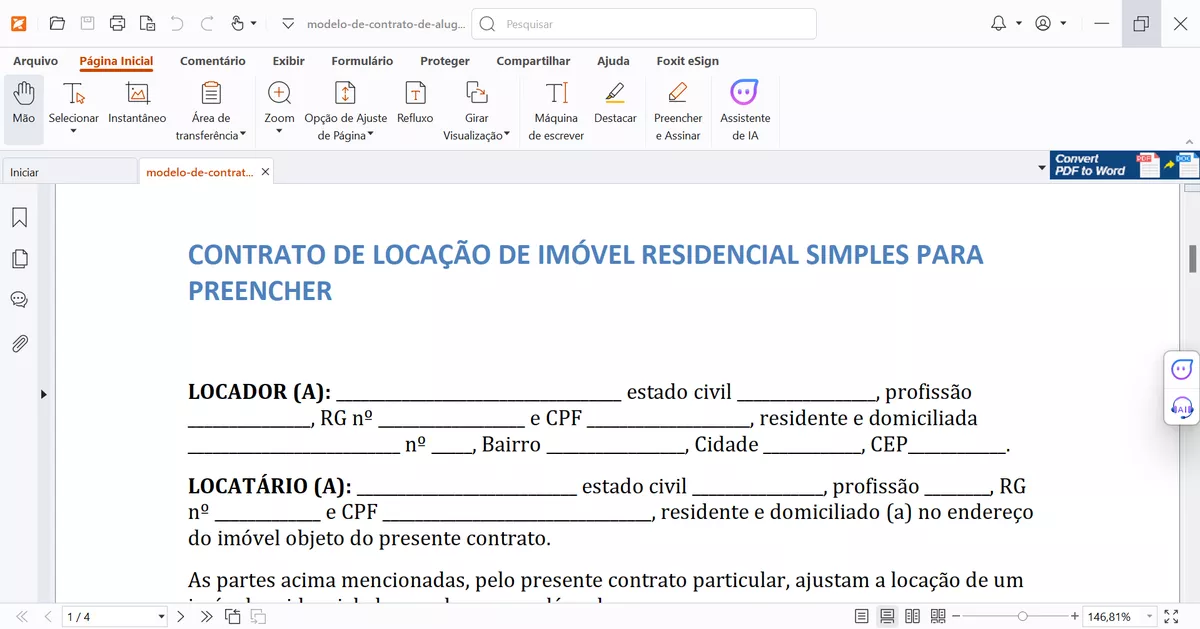Toggle facing pages view mode
The width and height of the screenshot is (1200, 629).
(x=911, y=616)
